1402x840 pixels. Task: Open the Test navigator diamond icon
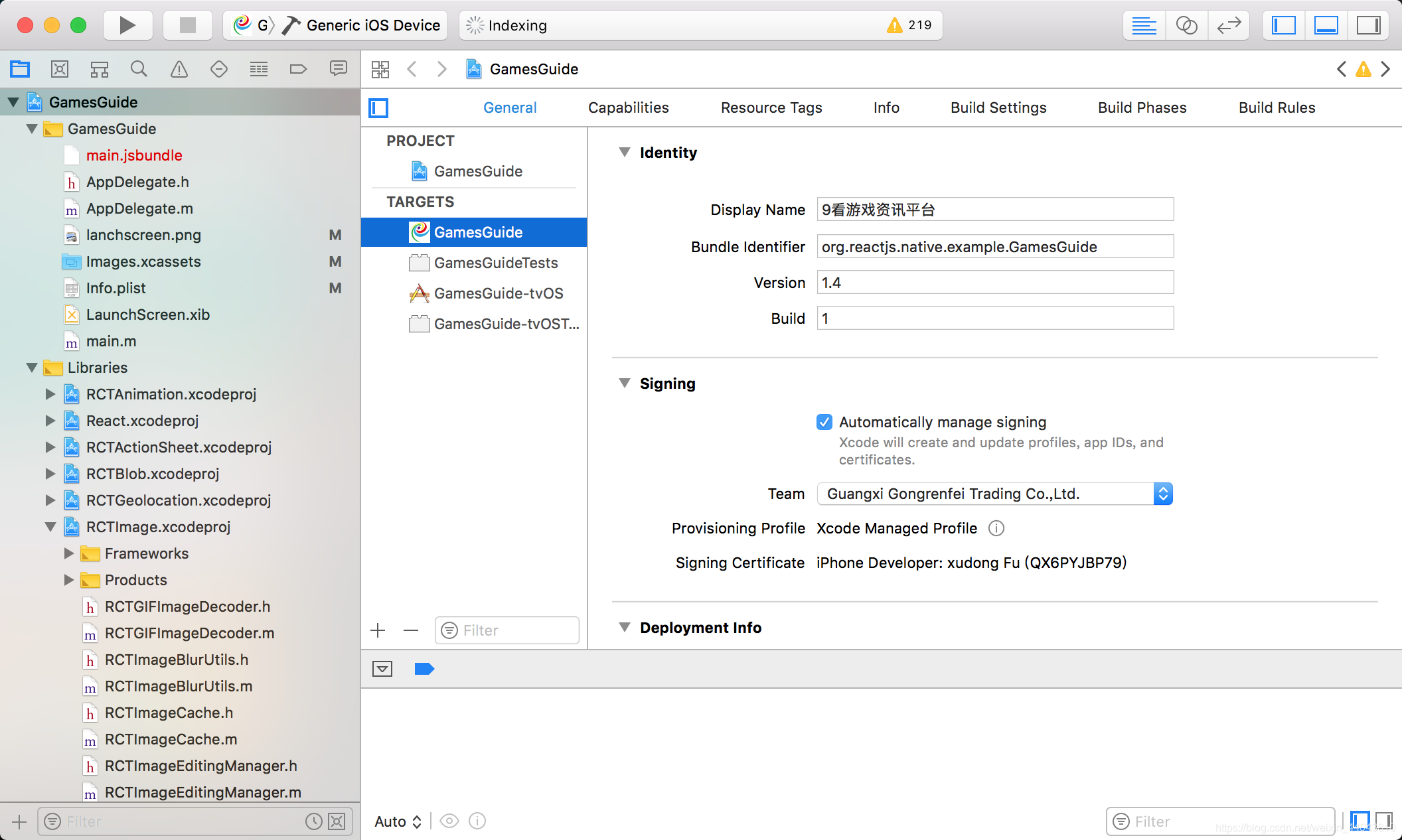coord(219,68)
